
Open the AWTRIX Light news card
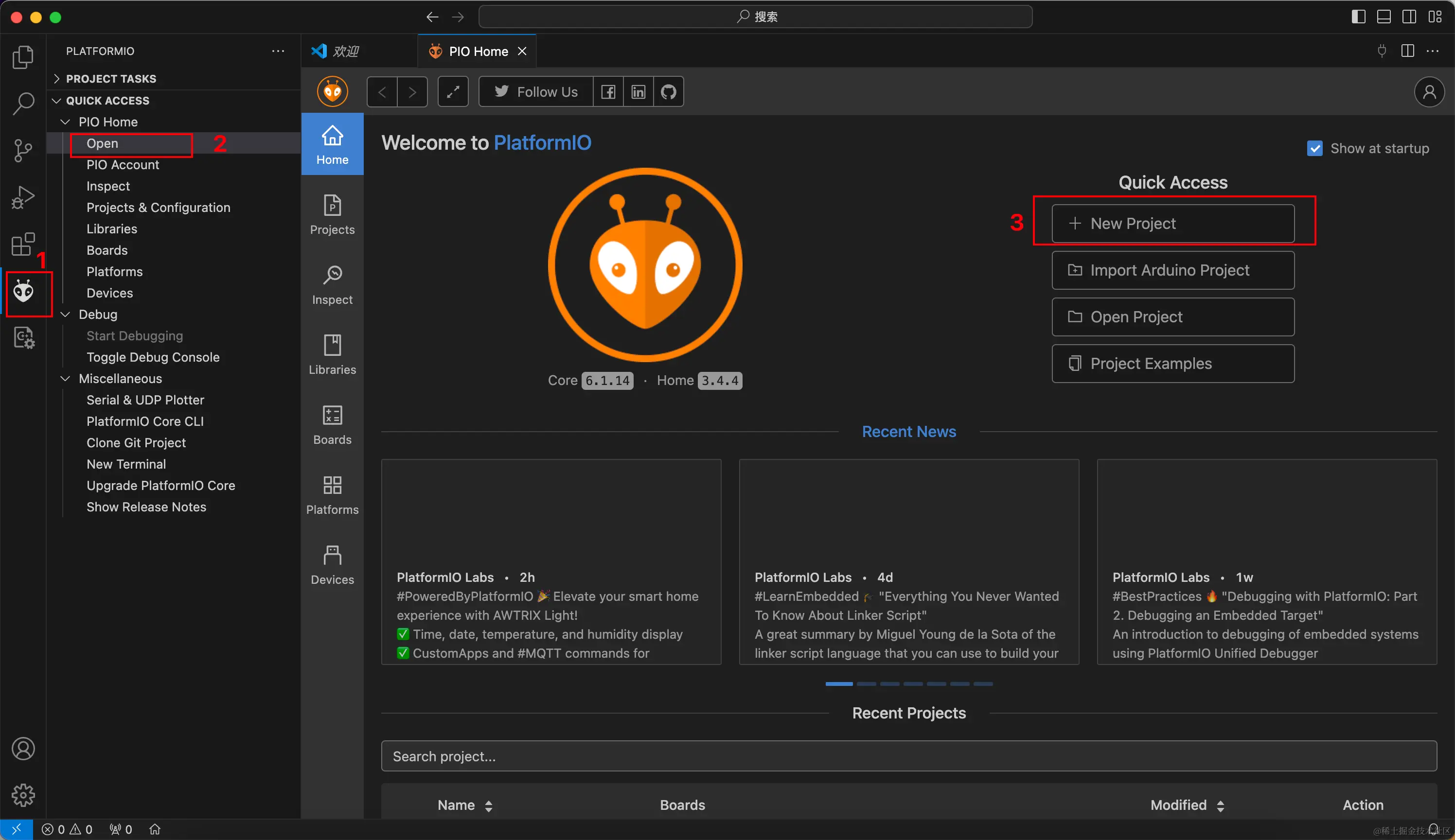(x=551, y=562)
